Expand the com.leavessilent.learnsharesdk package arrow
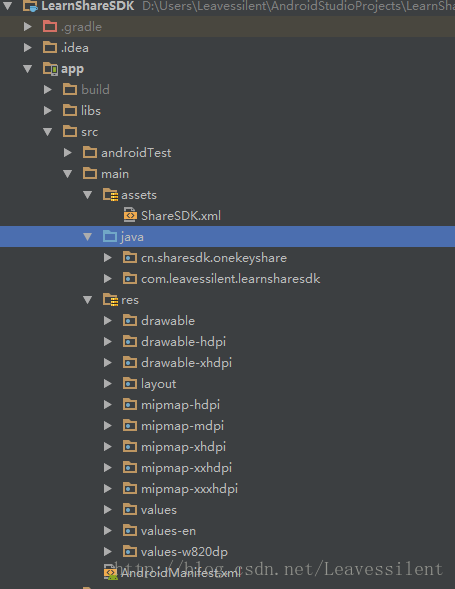 (107, 279)
